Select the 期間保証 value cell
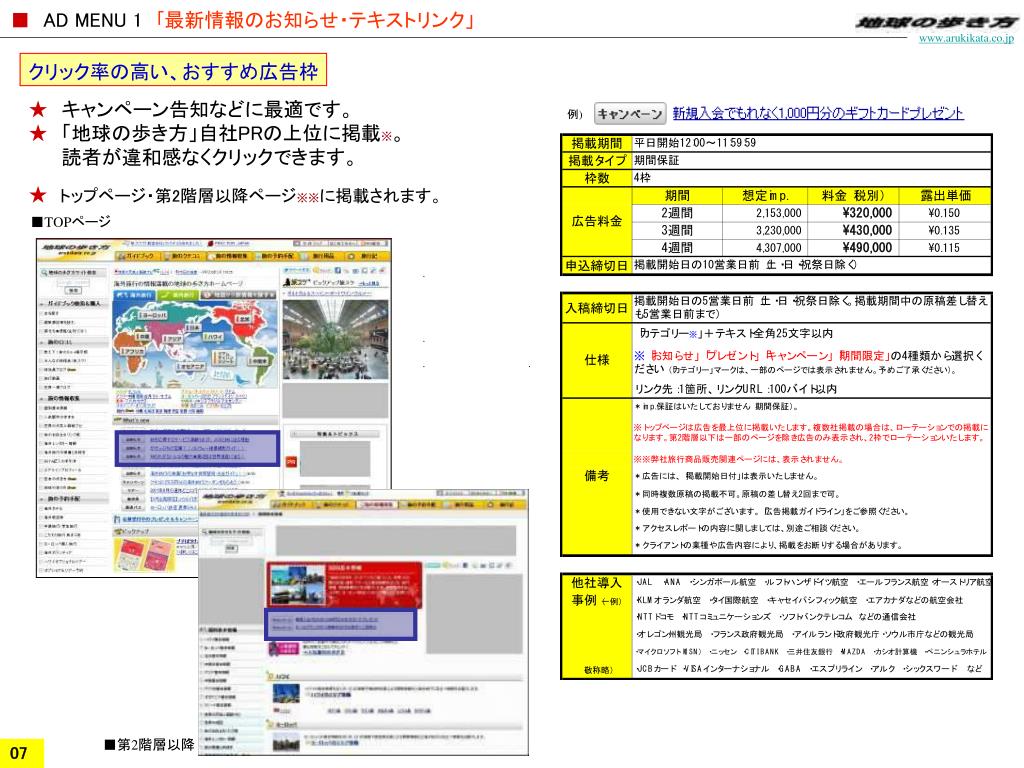 pos(812,161)
